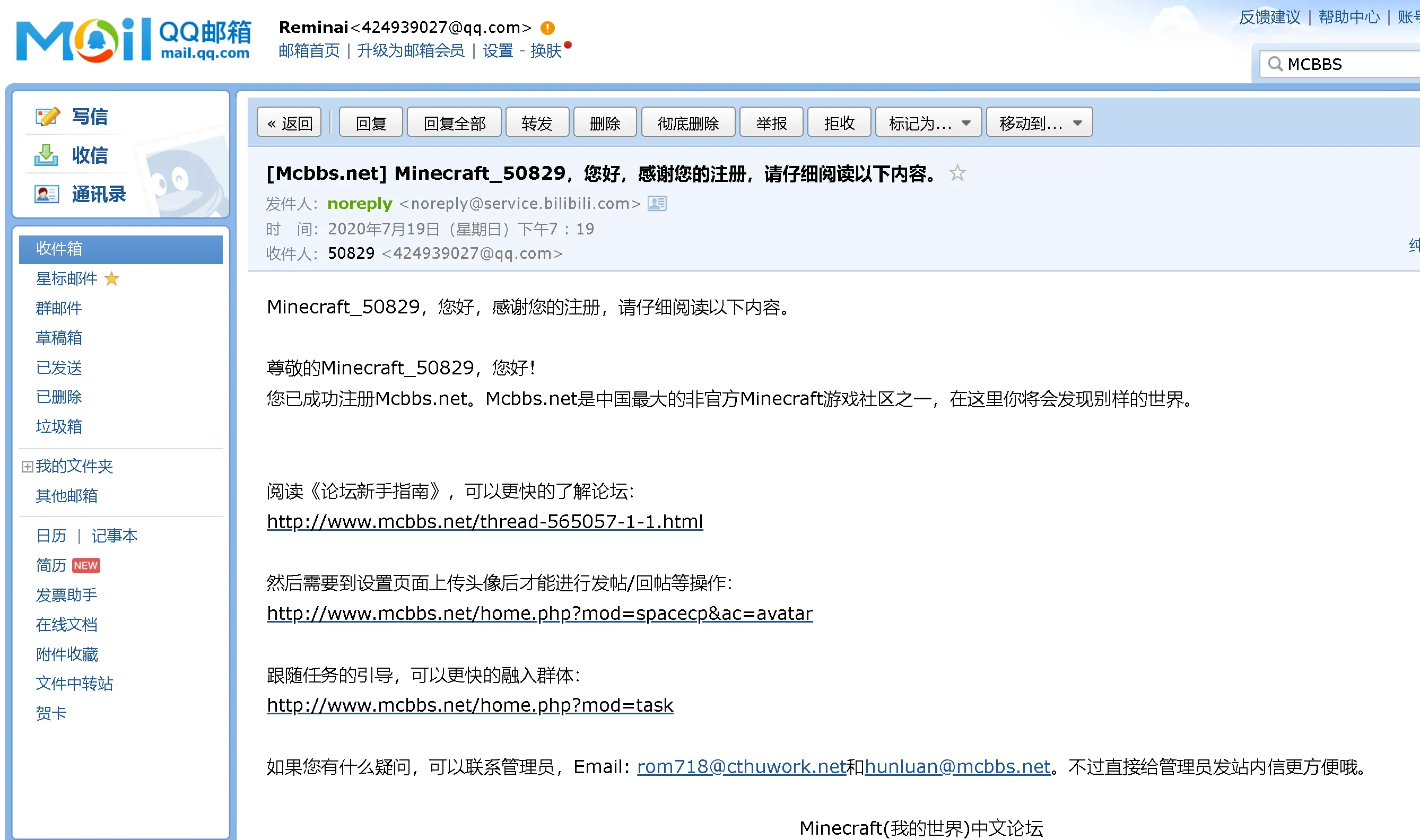Click the 回复全部 button
The width and height of the screenshot is (1420, 840).
tap(454, 122)
